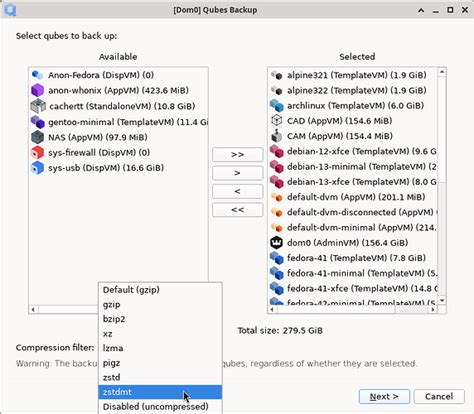Click the NAS AppVM cube icon
Screen dimensions: 474x414
tap(37, 137)
